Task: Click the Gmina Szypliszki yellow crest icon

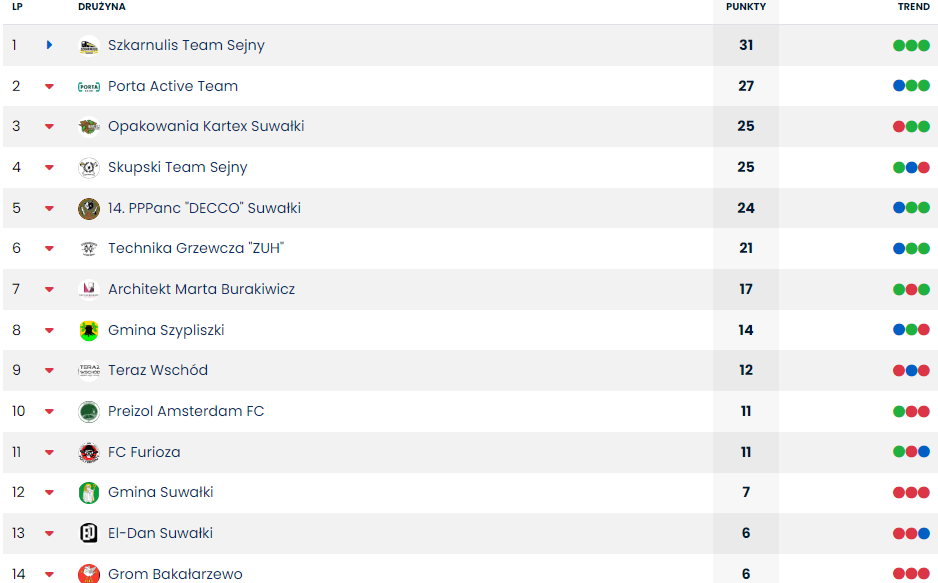Action: click(89, 331)
